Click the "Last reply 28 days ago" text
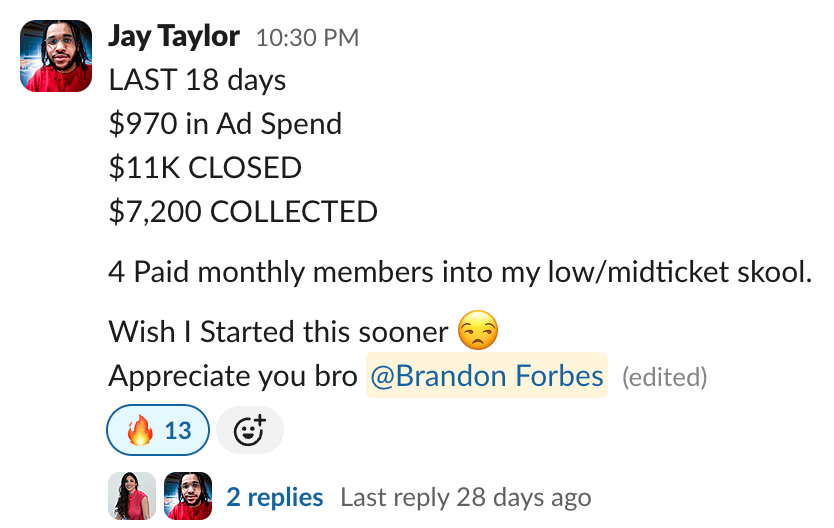Screen dimensions: 834x528 click(x=465, y=497)
